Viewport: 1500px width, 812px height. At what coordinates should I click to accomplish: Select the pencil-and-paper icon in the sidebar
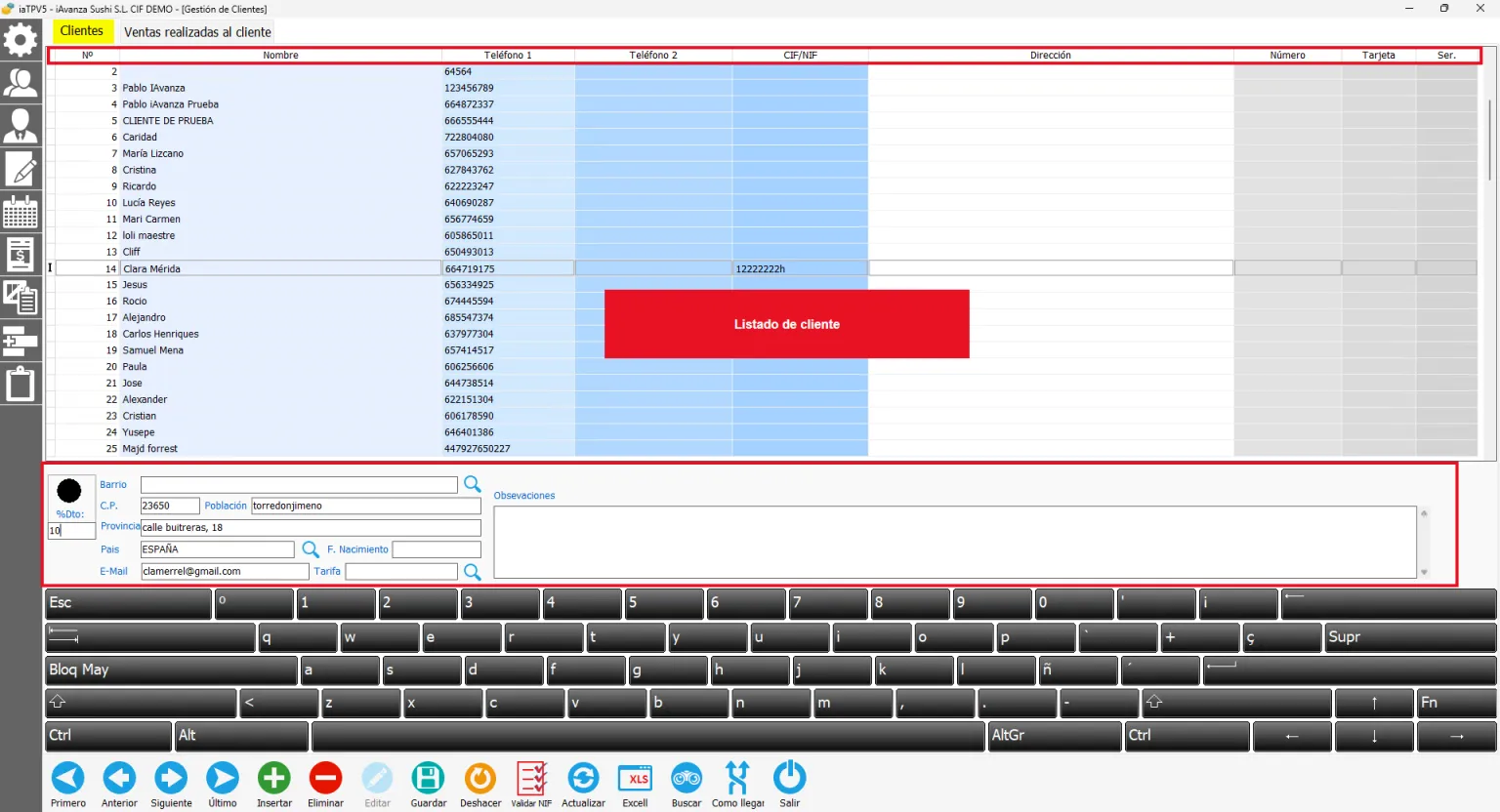point(21,169)
